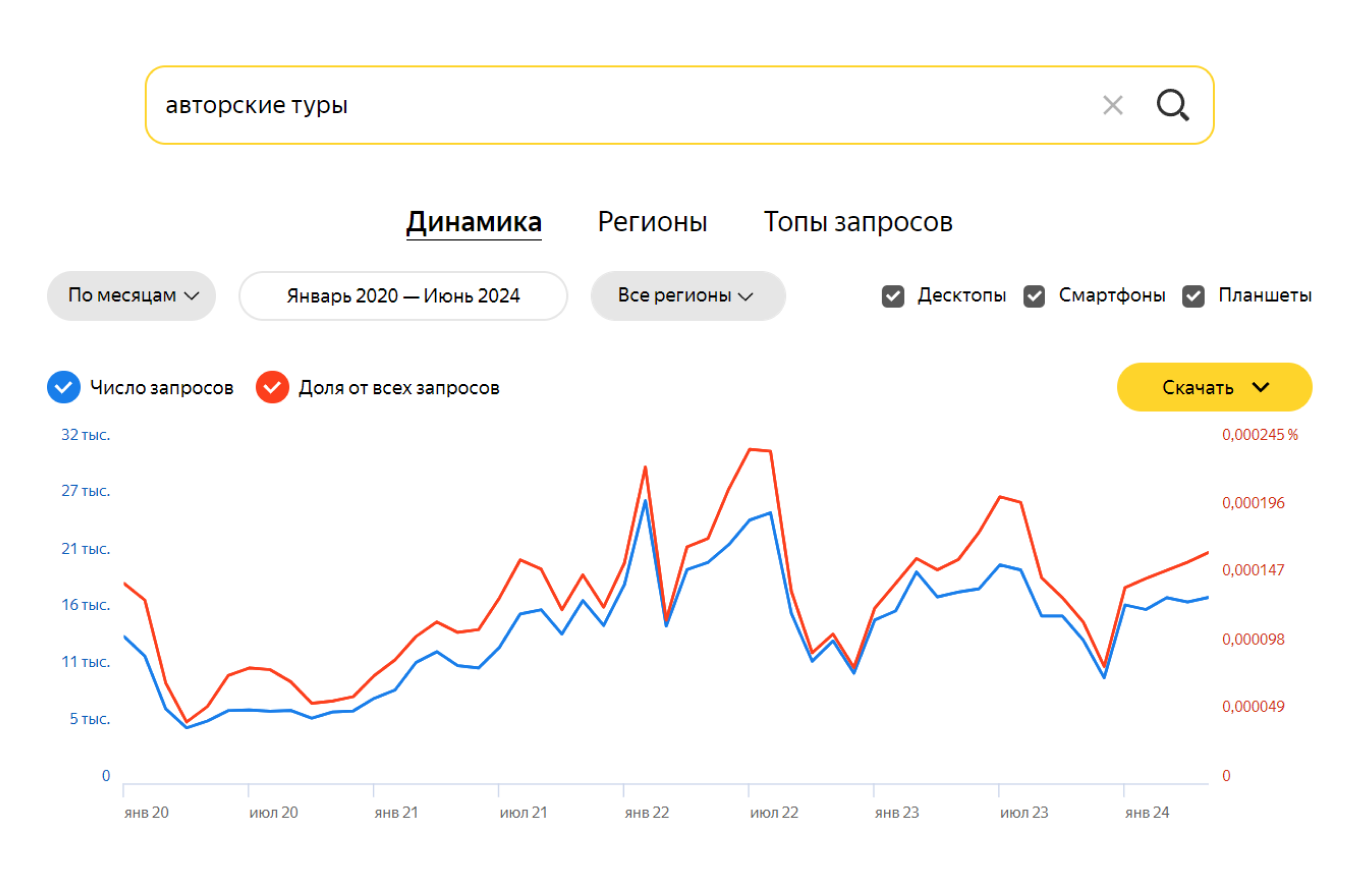
Task: Toggle the red 'Доля от всех запросов' series
Action: (x=273, y=387)
